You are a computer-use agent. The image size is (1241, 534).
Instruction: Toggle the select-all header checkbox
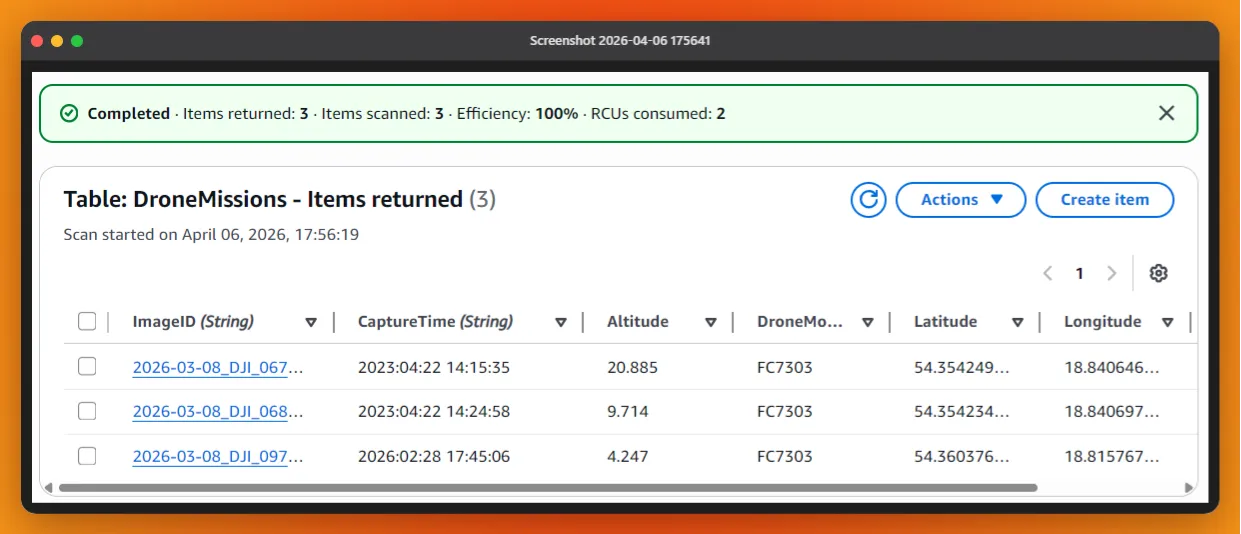(87, 321)
